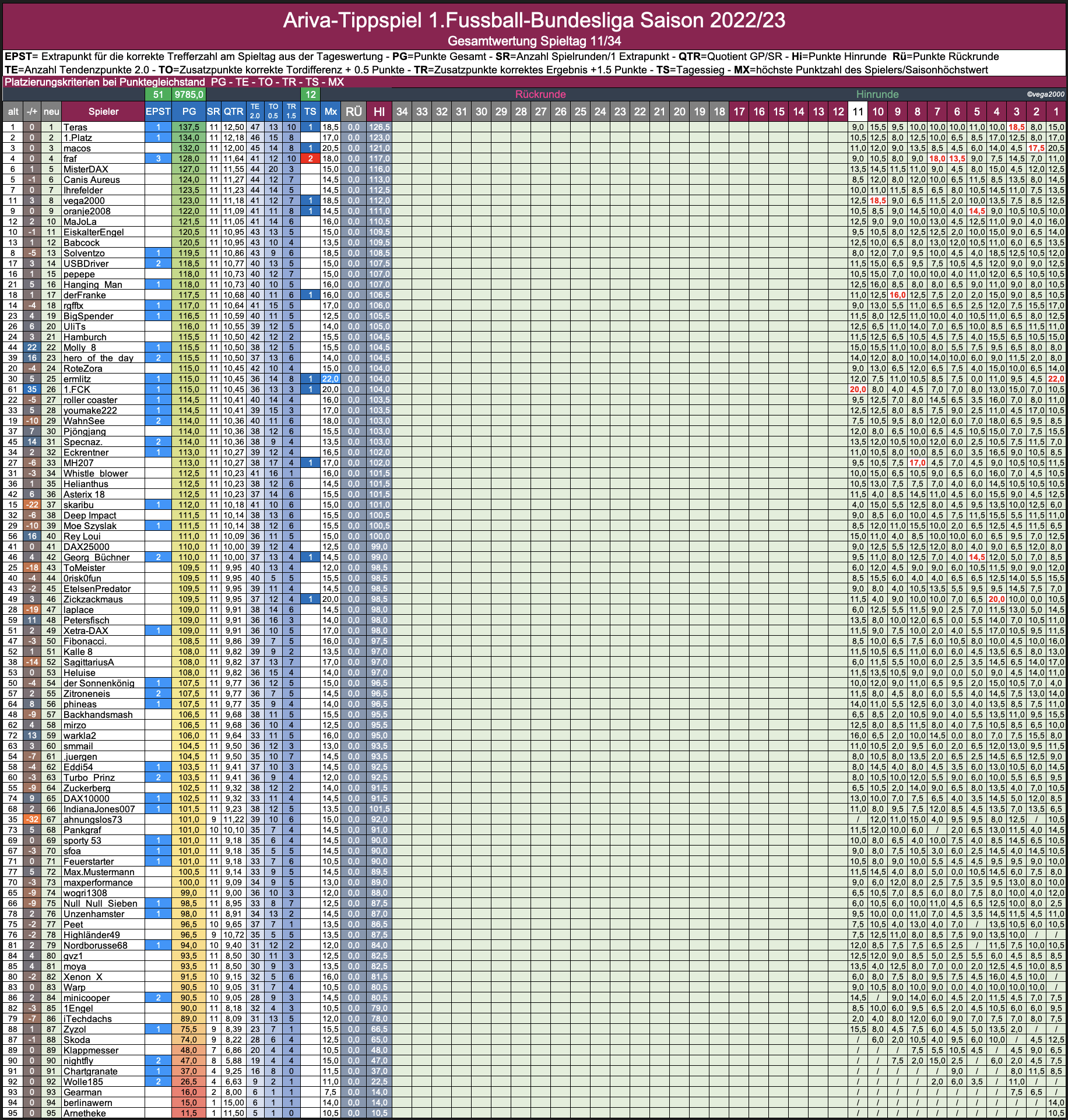
Task: Select player name 'Deep Impact'
Action: pos(90,515)
